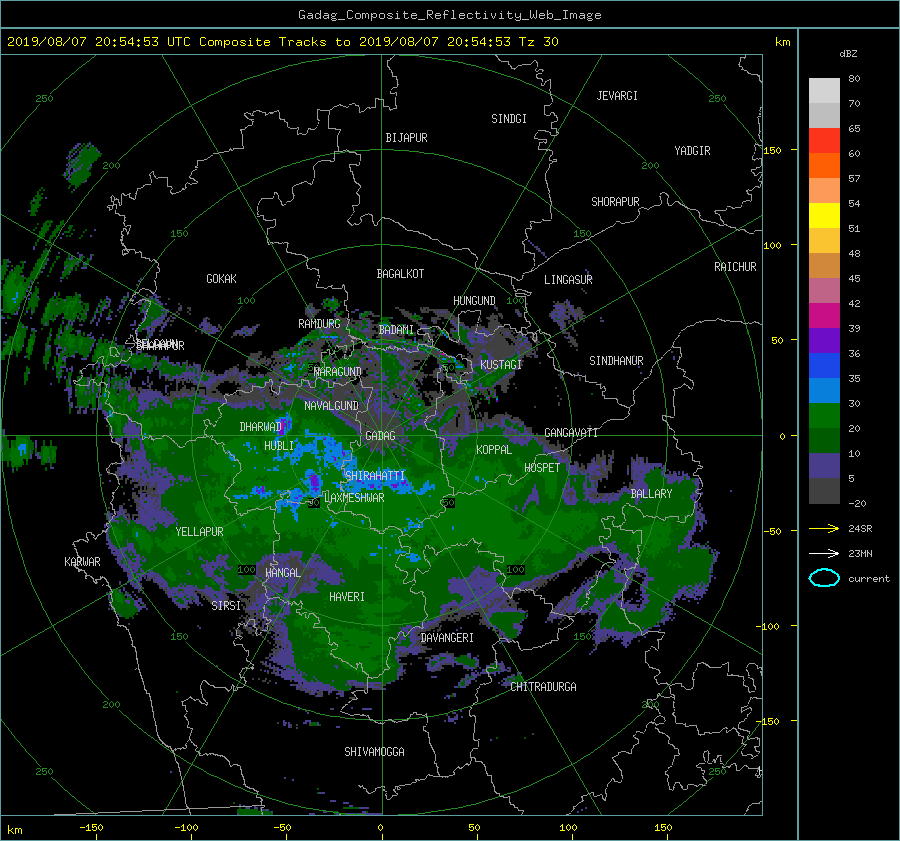Click the BAGALKOT city label
The image size is (900, 841).
(x=400, y=274)
